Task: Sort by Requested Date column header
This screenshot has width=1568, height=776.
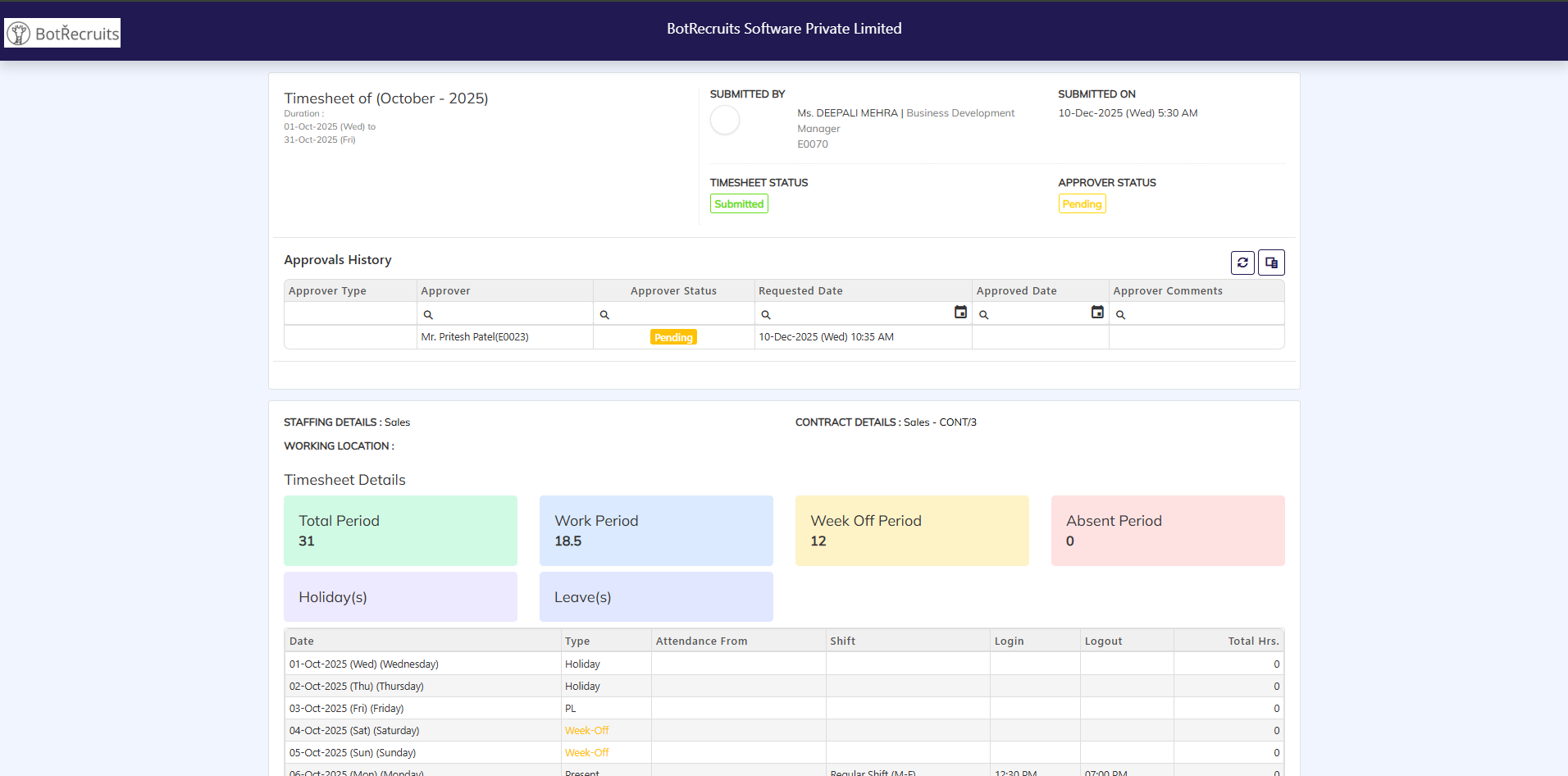Action: 800,291
